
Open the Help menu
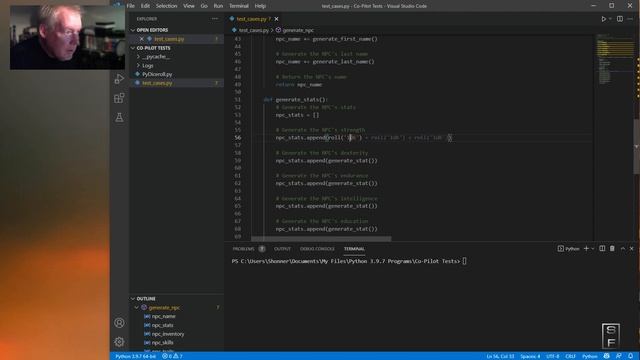(x=260, y=6)
